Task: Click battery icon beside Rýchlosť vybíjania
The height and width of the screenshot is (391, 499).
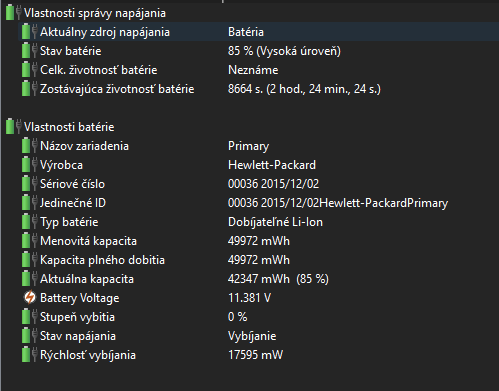Action: click(x=29, y=355)
